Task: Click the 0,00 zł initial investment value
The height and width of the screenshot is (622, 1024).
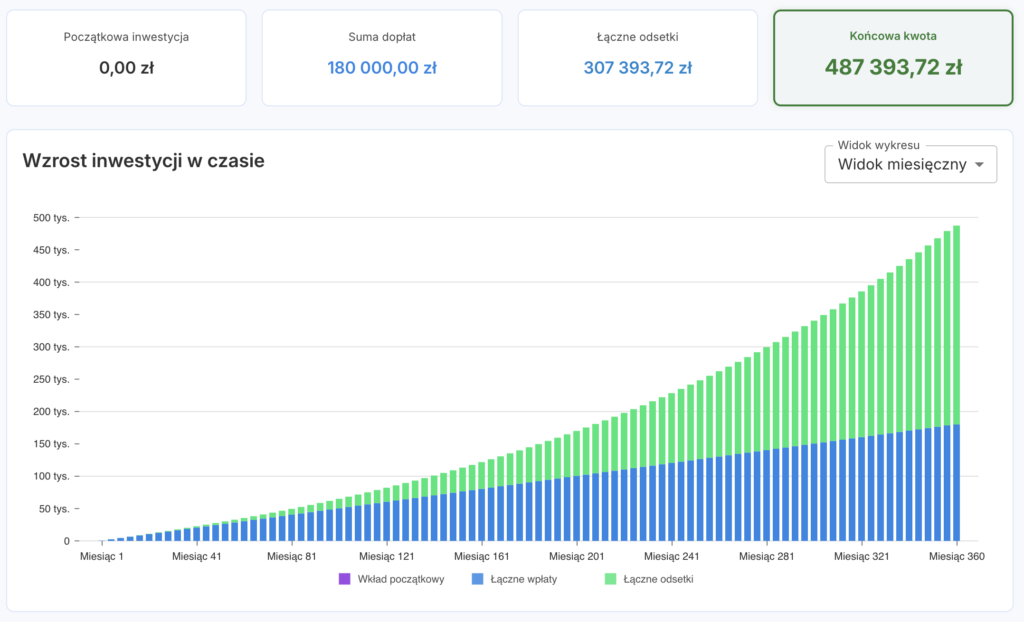Action: 127,68
